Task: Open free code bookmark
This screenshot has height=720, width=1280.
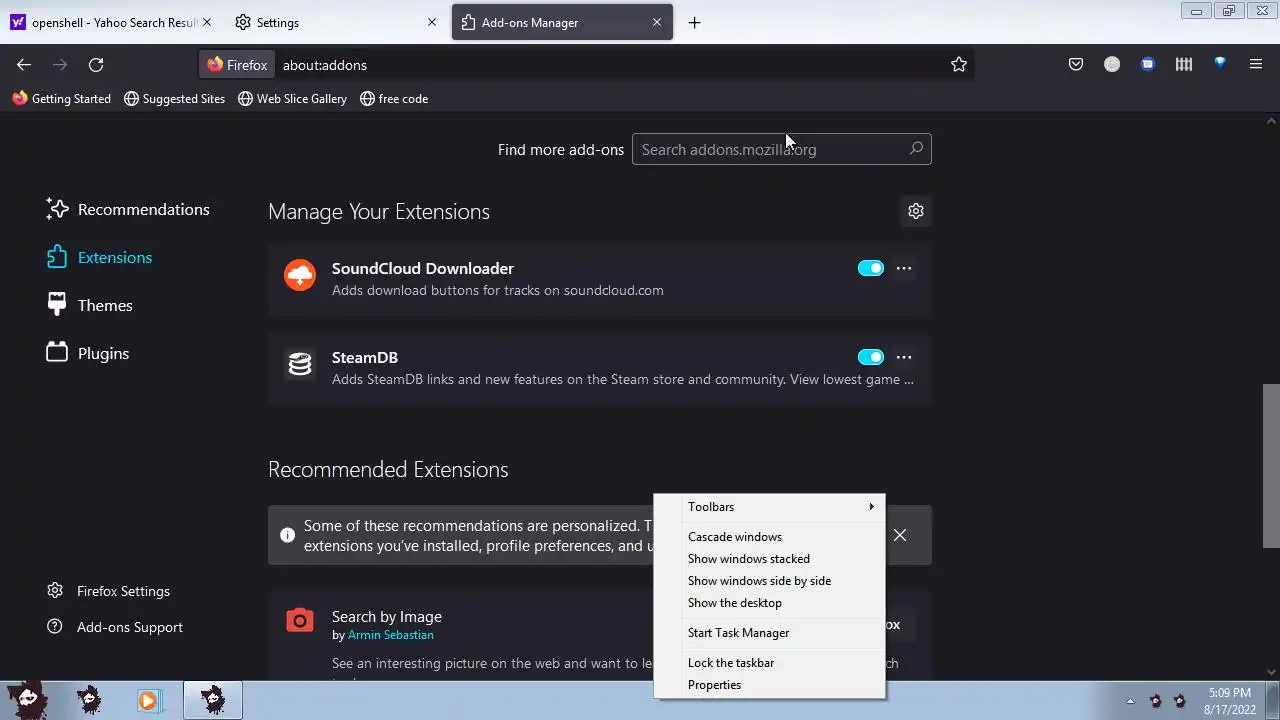Action: (394, 99)
